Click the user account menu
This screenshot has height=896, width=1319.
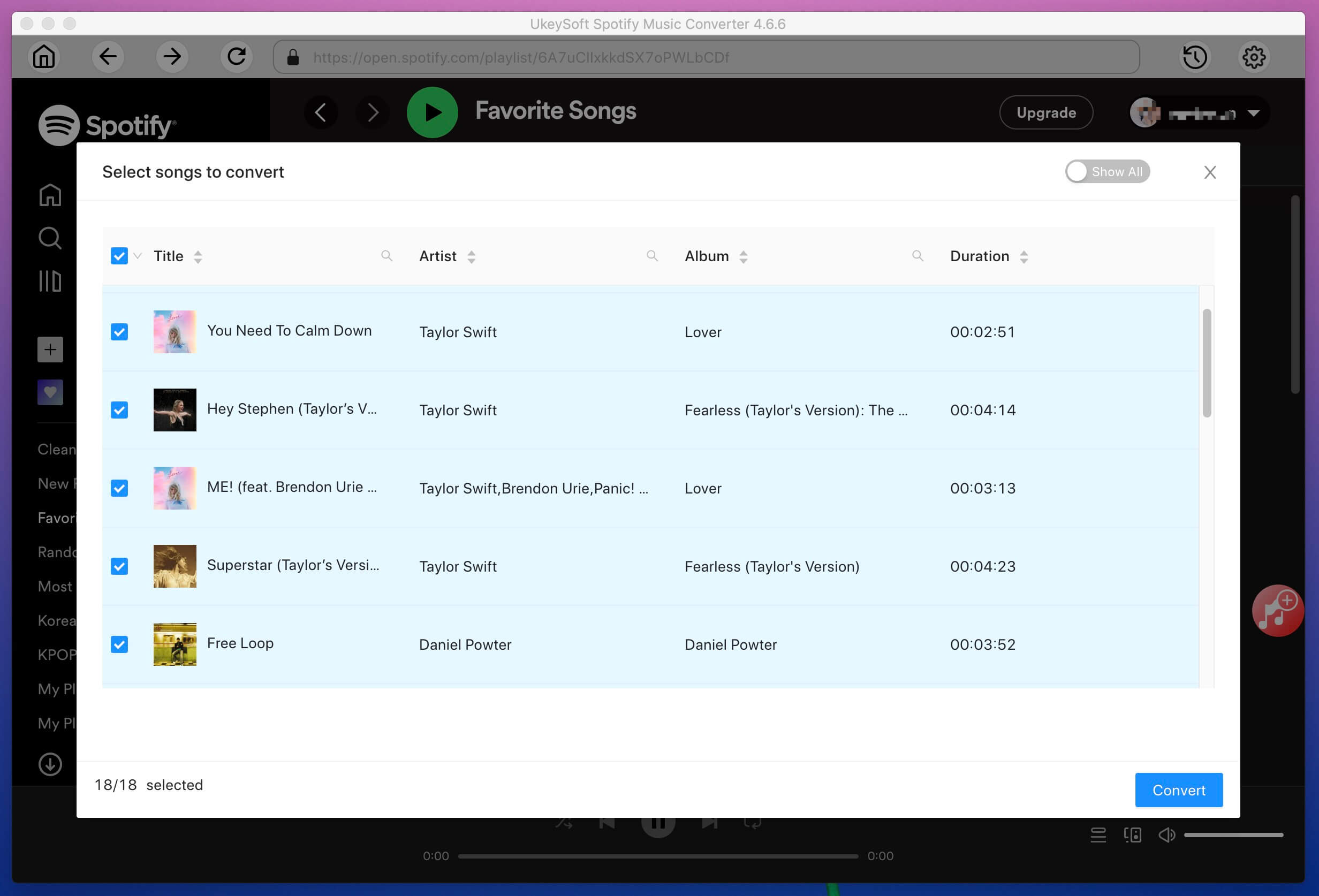click(x=1197, y=111)
